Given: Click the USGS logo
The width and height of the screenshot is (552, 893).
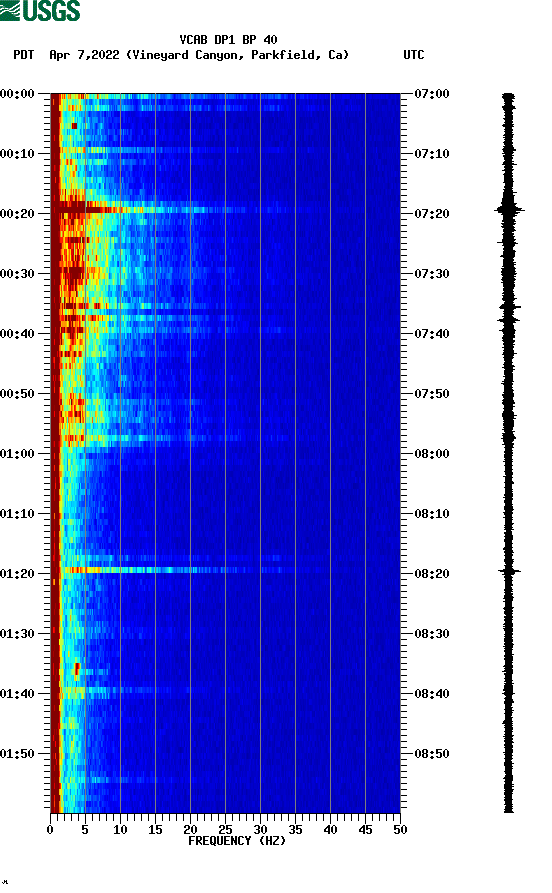Looking at the screenshot, I should pyautogui.click(x=40, y=10).
